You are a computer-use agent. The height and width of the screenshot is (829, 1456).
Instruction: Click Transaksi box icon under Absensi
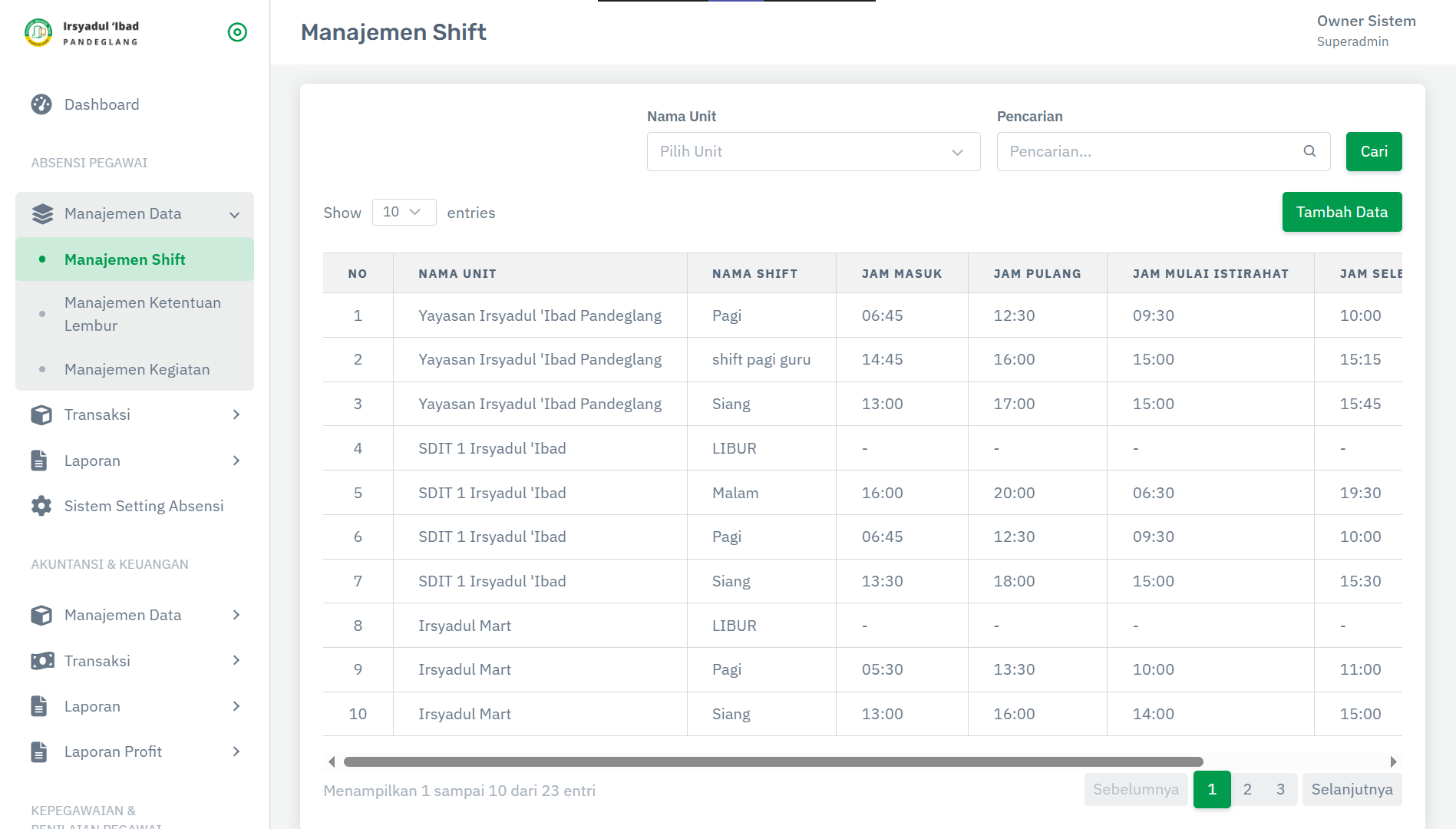(41, 415)
